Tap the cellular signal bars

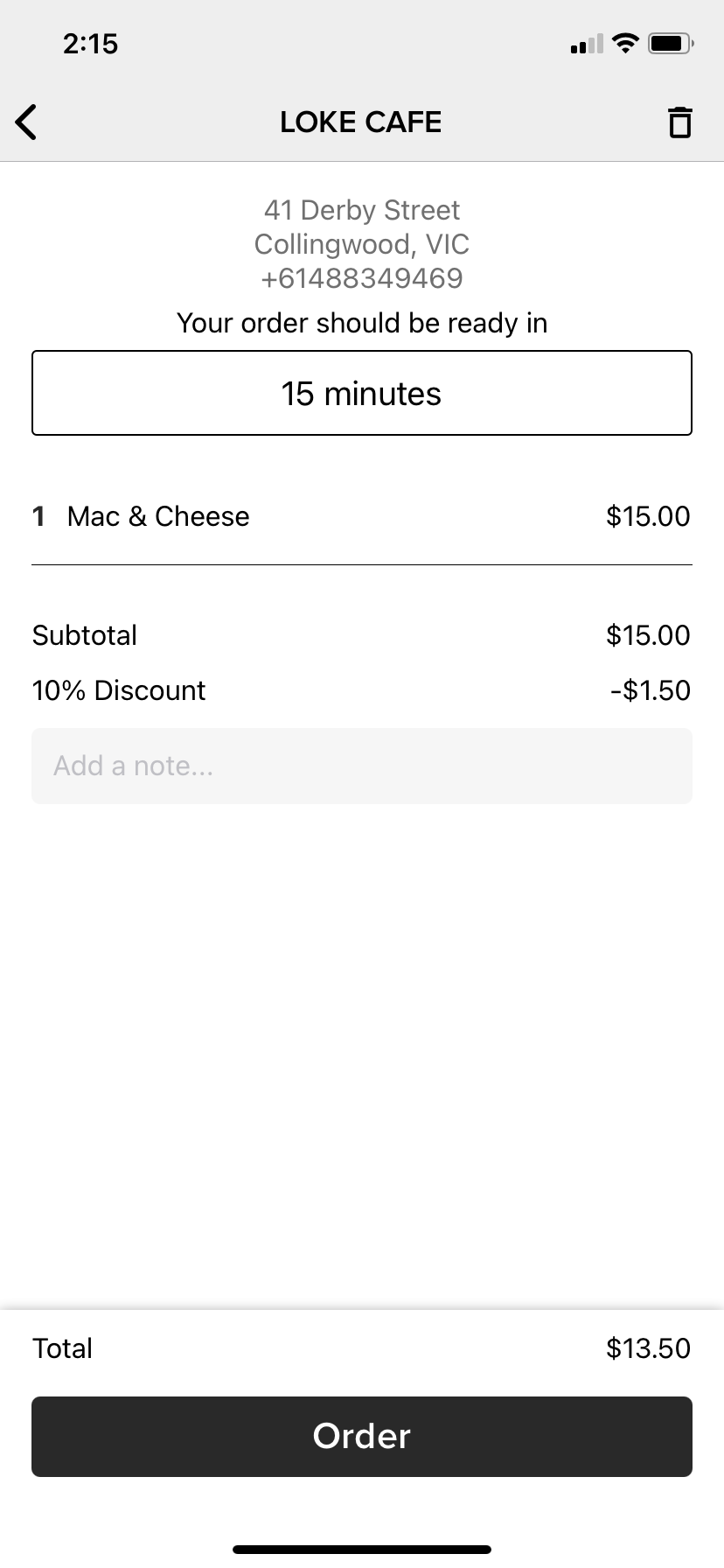586,44
